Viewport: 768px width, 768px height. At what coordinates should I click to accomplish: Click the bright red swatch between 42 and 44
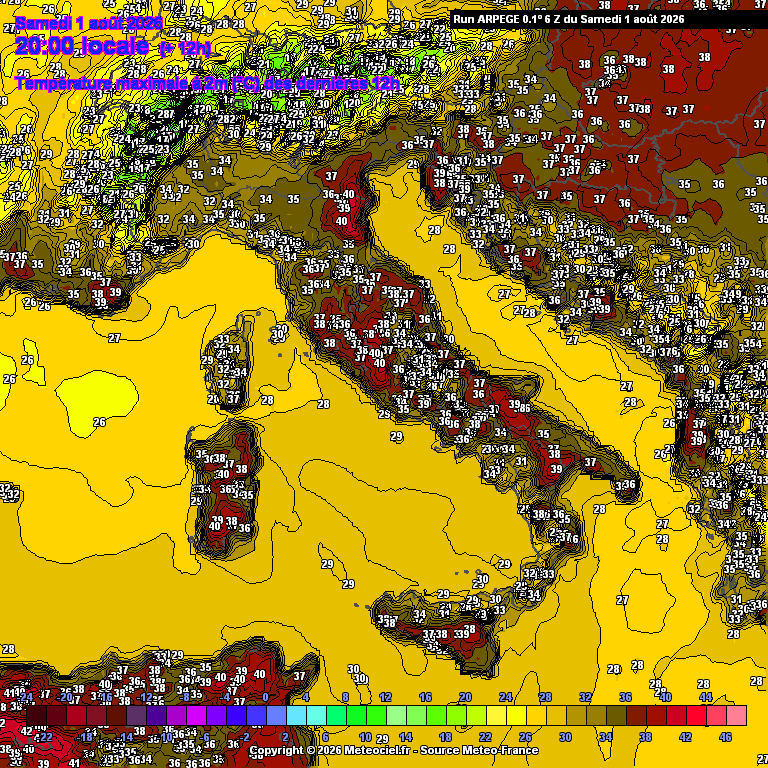point(696,716)
